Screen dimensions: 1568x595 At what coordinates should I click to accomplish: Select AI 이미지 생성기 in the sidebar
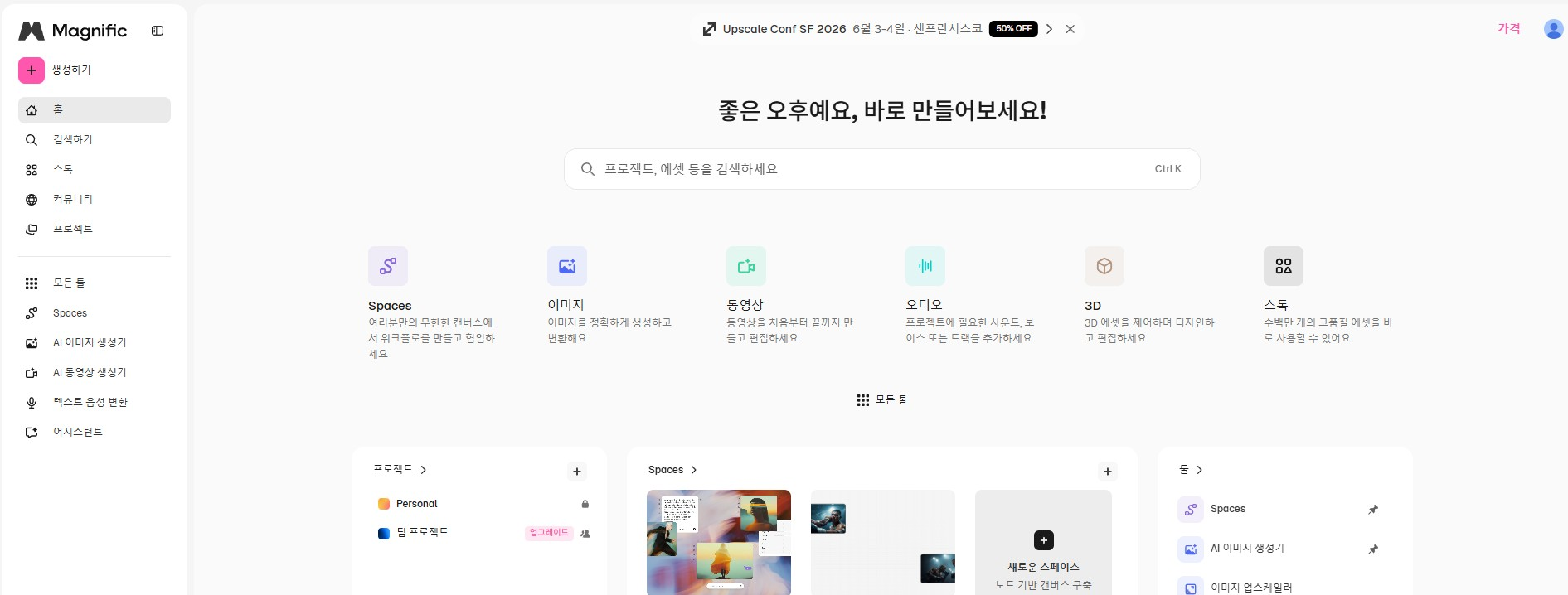(95, 343)
